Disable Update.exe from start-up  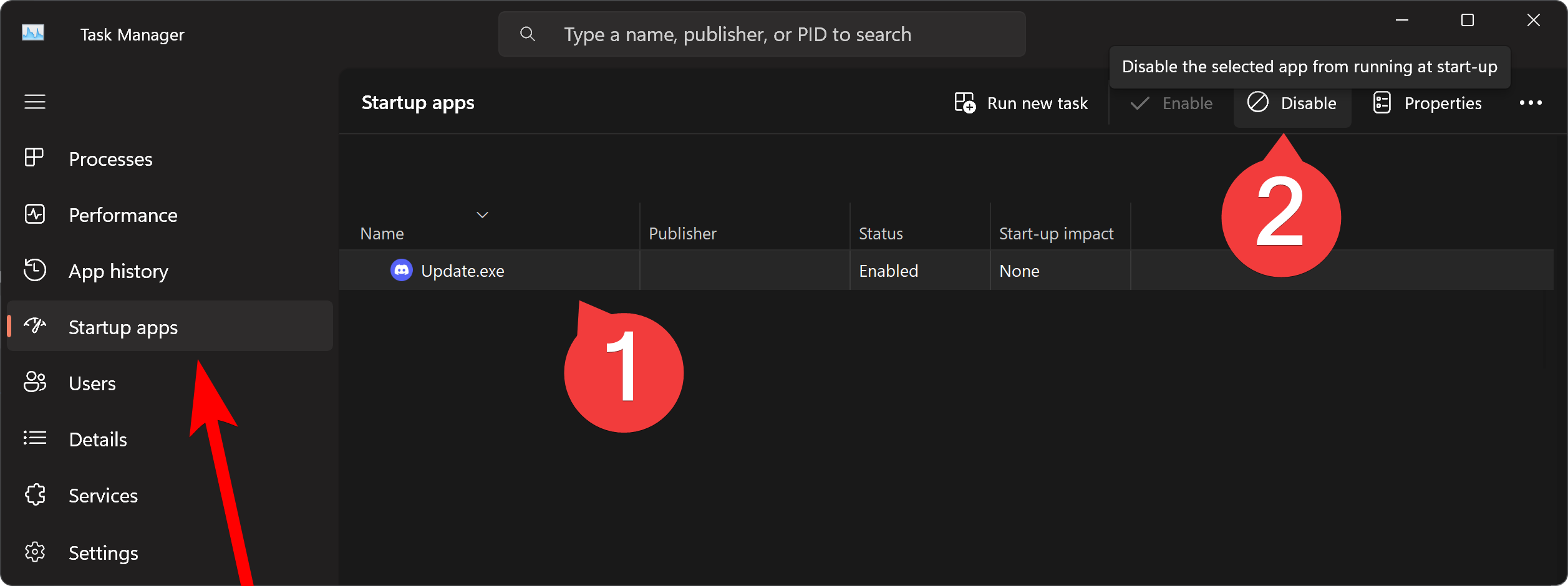coord(1292,103)
